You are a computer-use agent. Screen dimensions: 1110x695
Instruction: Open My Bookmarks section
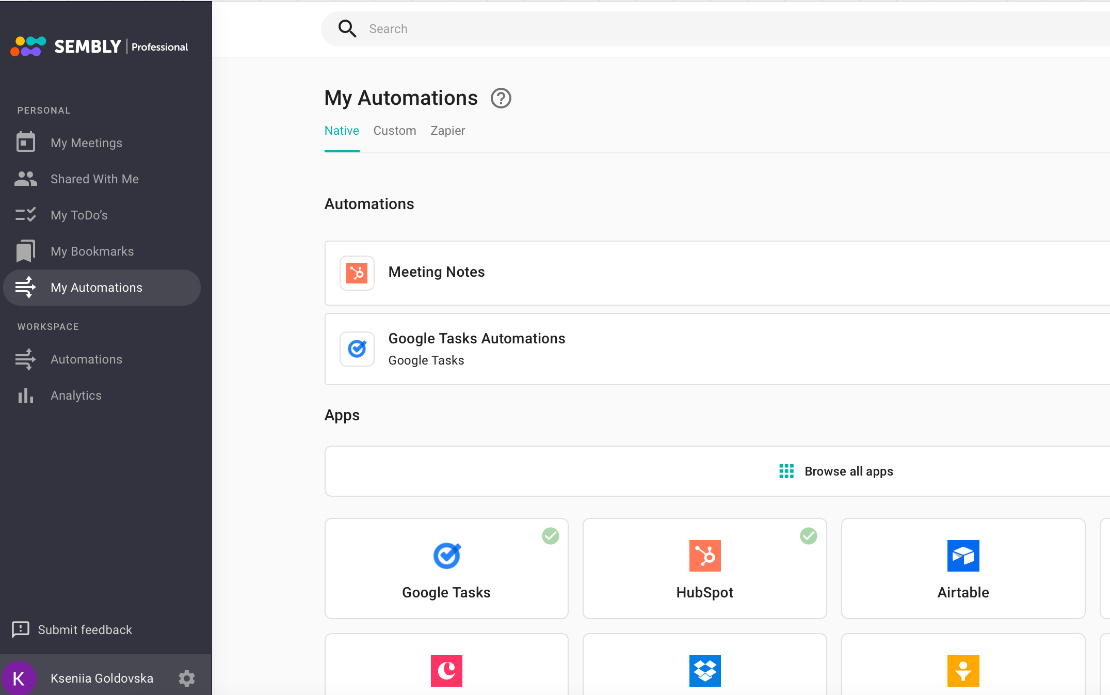[92, 251]
